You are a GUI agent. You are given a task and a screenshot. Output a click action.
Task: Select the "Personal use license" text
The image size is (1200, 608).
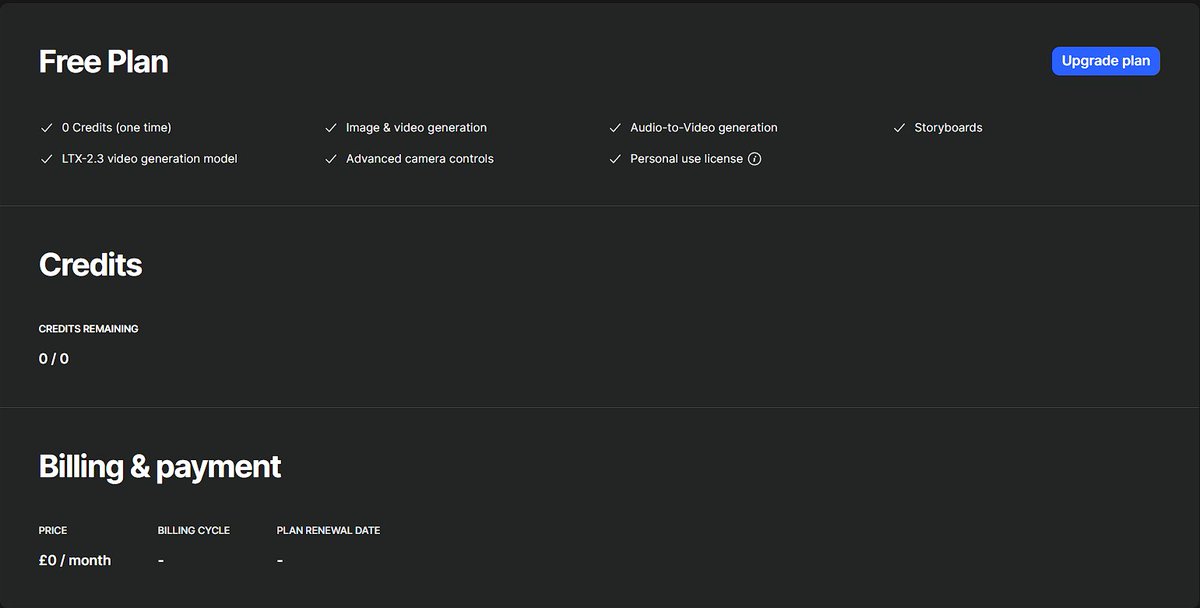686,159
